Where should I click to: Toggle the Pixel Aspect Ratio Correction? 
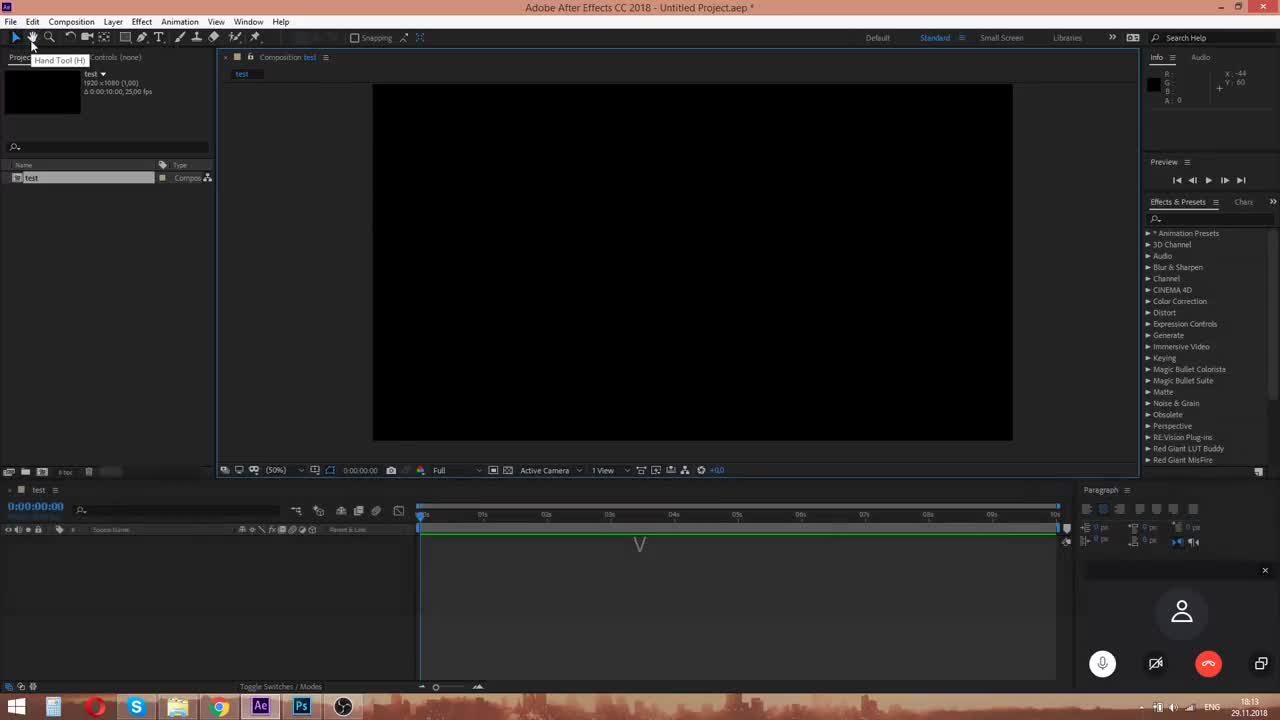pos(641,470)
